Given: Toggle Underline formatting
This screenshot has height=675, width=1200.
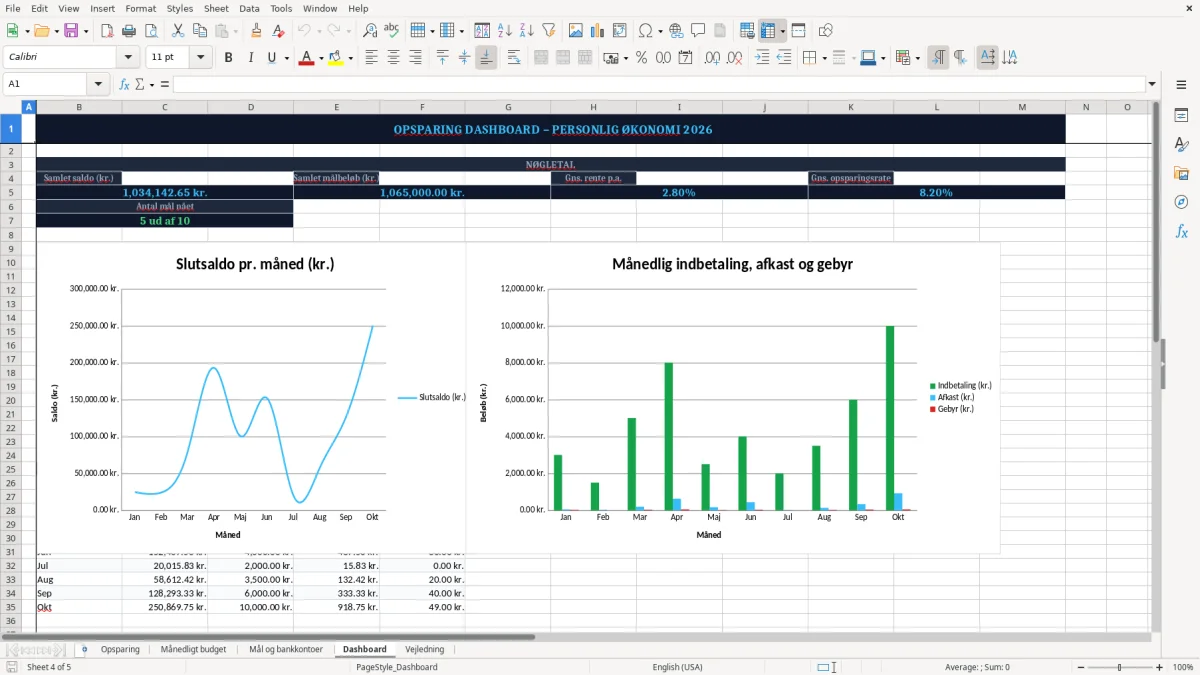Looking at the screenshot, I should point(271,57).
